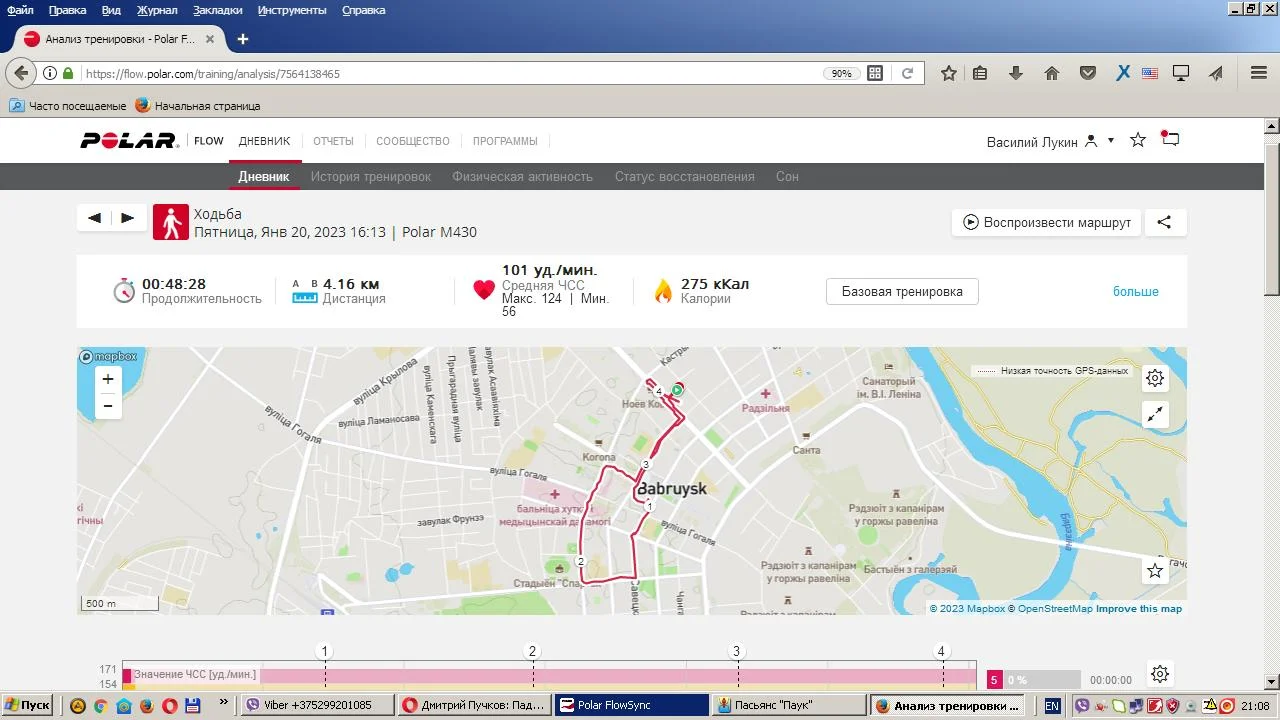Zoom in on the map
Screen dimensions: 1280x720
(108, 379)
